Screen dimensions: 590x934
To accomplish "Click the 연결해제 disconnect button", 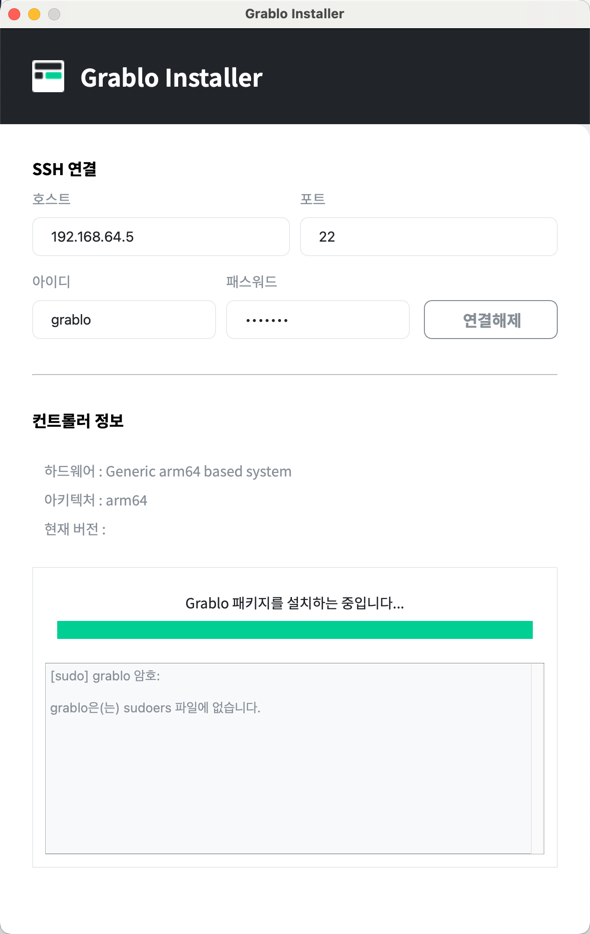I will tap(490, 320).
